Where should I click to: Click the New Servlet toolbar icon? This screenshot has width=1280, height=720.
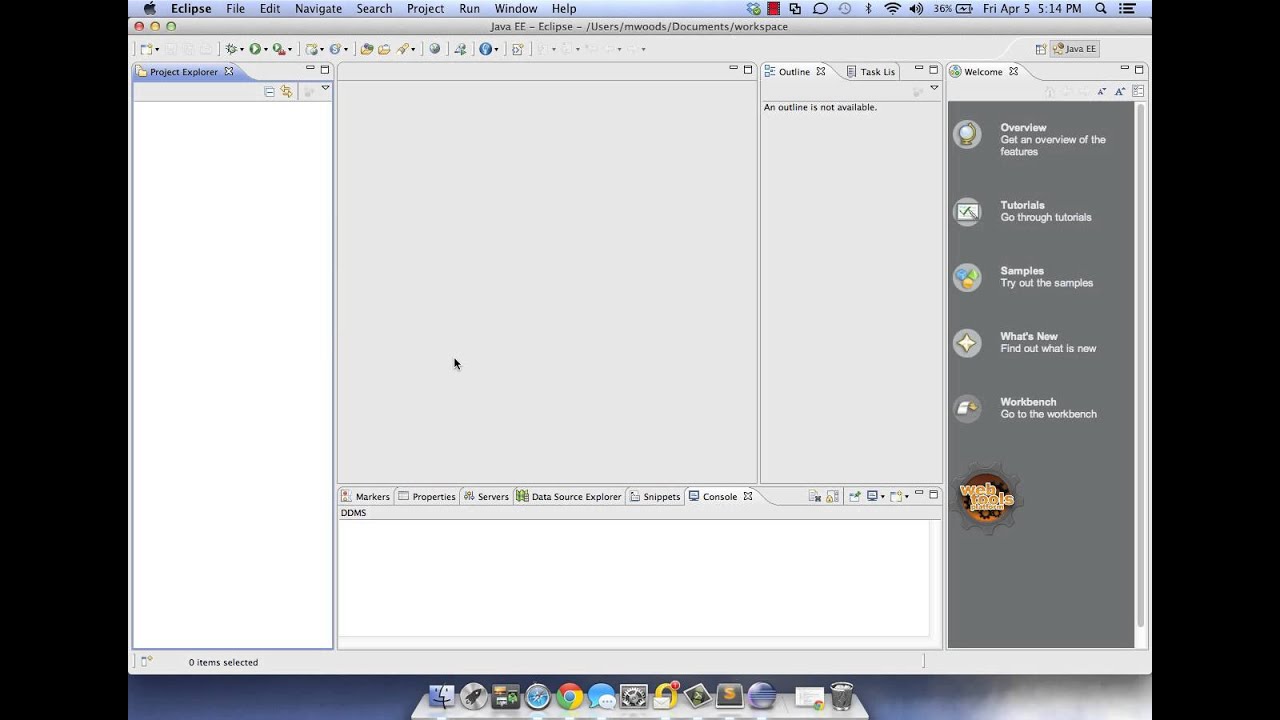pos(335,49)
